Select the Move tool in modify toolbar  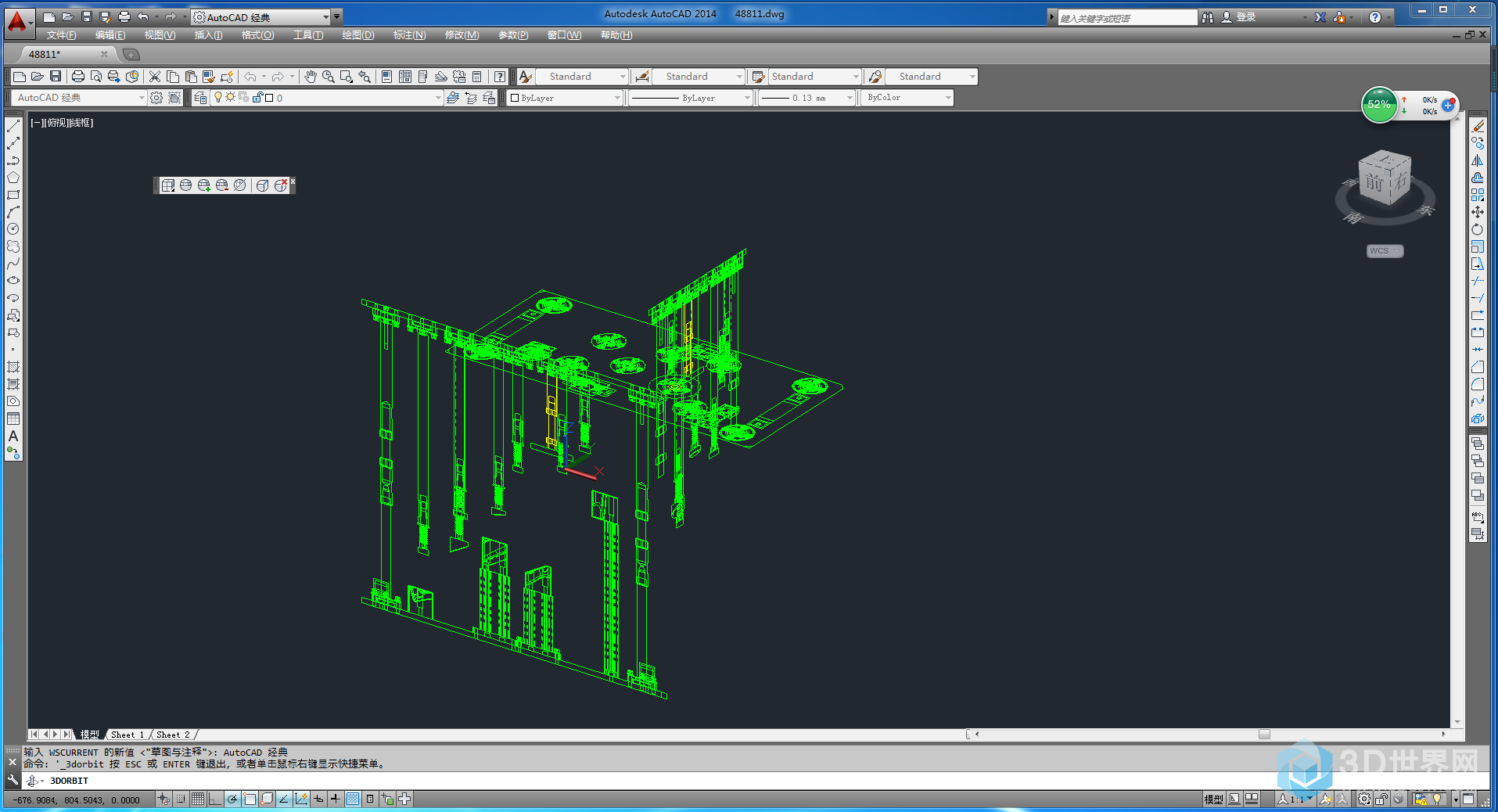1478,212
